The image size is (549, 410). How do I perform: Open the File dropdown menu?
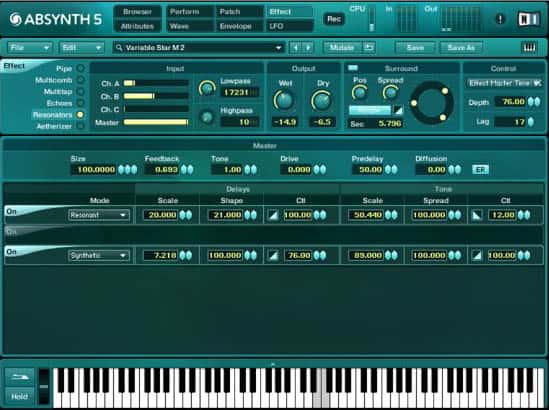(30, 47)
